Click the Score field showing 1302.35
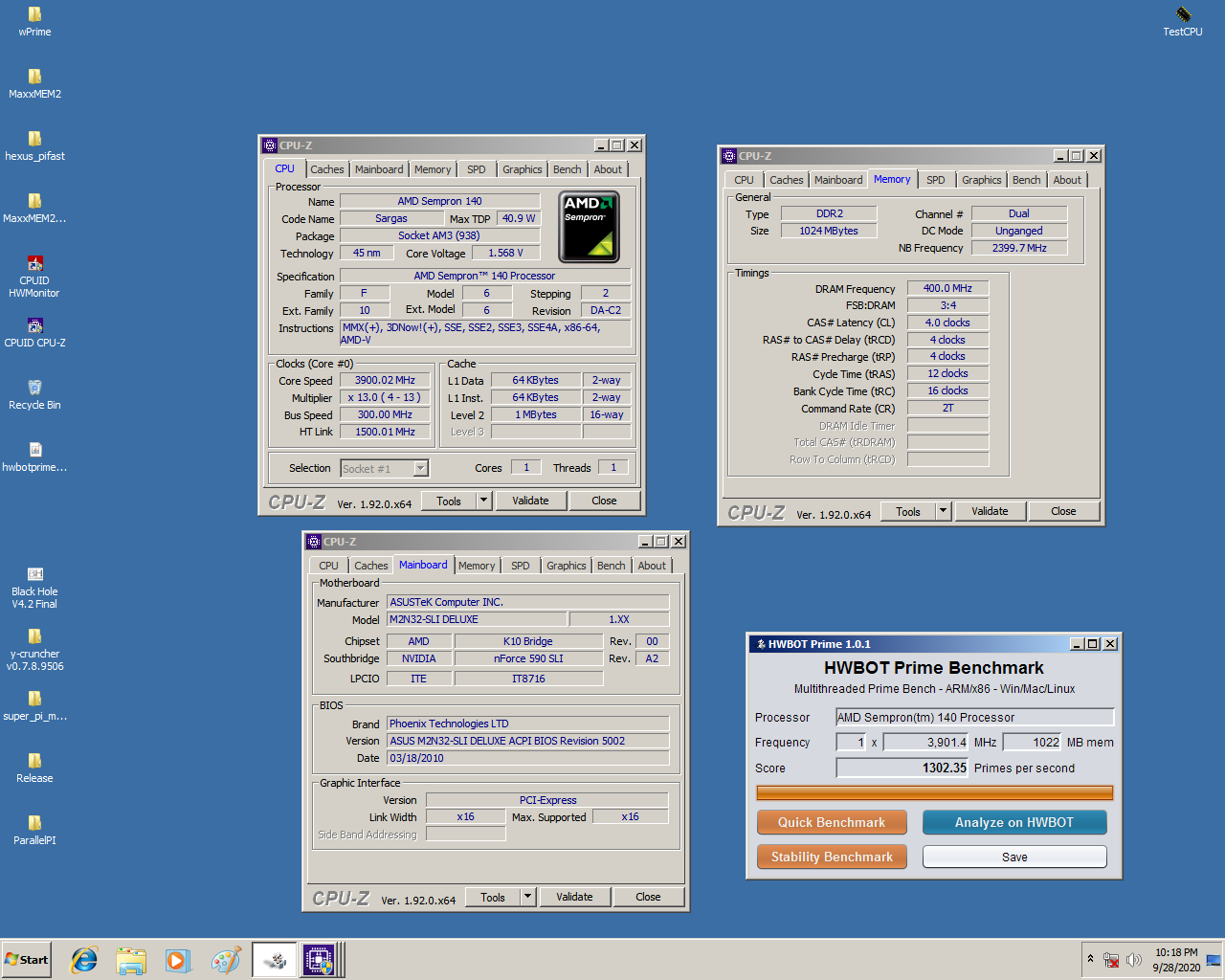 [902, 768]
